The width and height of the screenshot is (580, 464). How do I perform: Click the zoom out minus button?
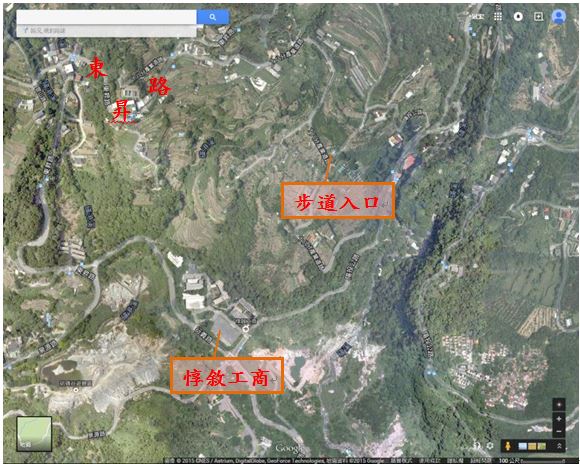(559, 431)
